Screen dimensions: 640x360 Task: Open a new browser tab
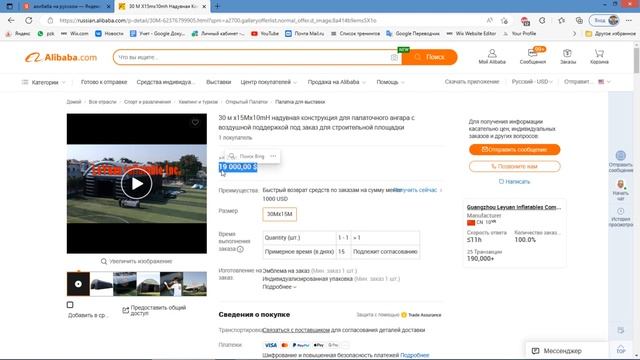[217, 6]
